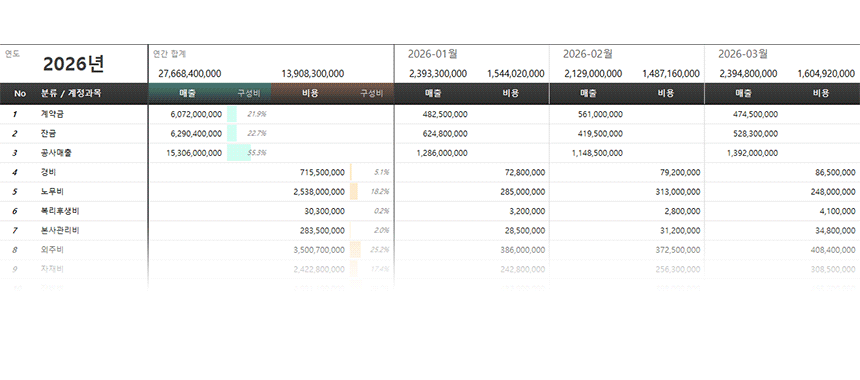Click the 매출 header under 2026-02월
860x380 pixels.
588,94
